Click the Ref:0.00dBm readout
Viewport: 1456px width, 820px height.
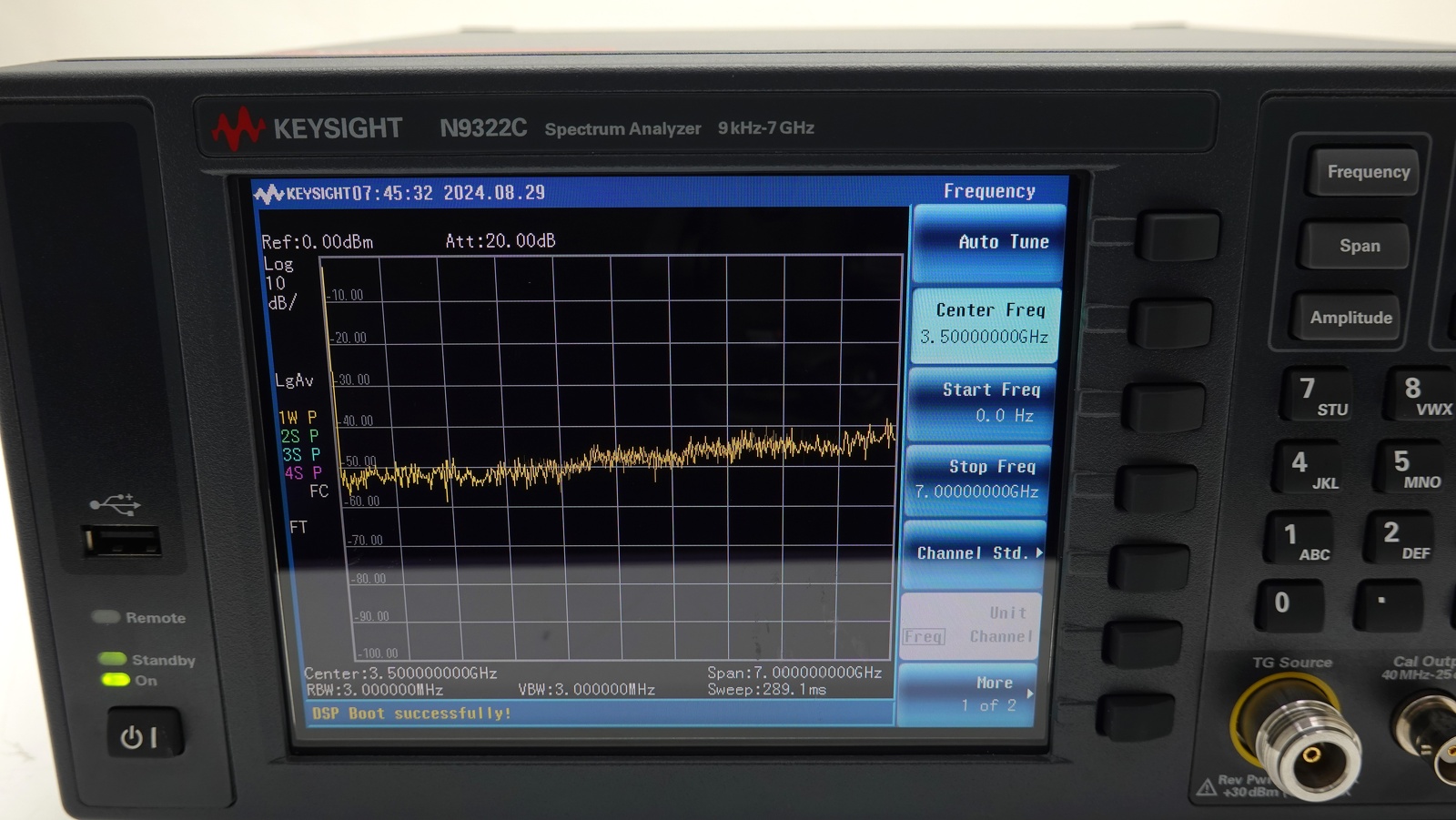[317, 242]
